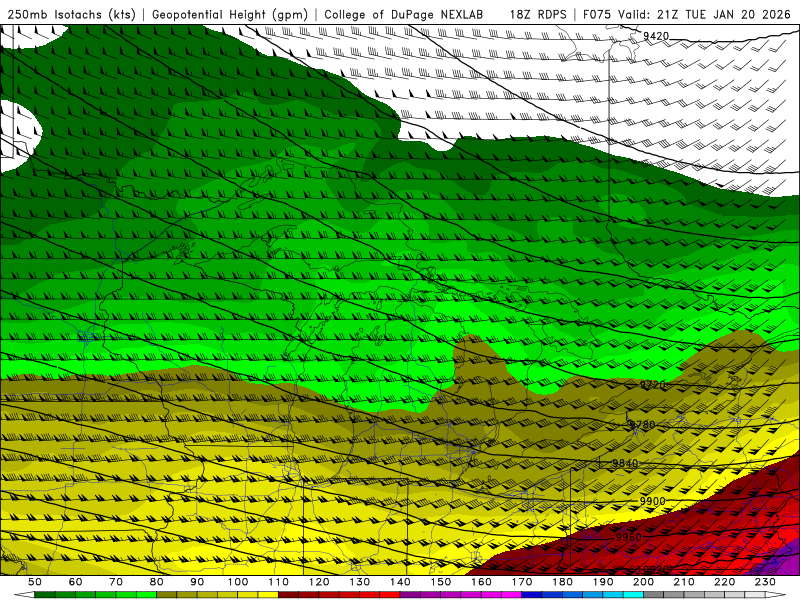The width and height of the screenshot is (800, 600).
Task: Click the 9780 height contour label
Action: pos(642,424)
